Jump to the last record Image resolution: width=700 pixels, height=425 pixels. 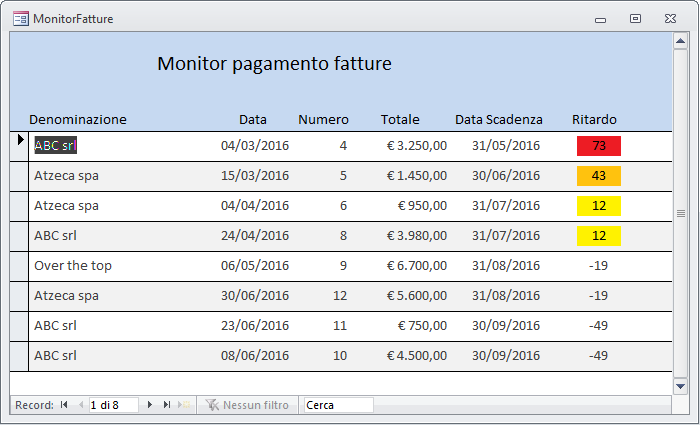click(167, 405)
